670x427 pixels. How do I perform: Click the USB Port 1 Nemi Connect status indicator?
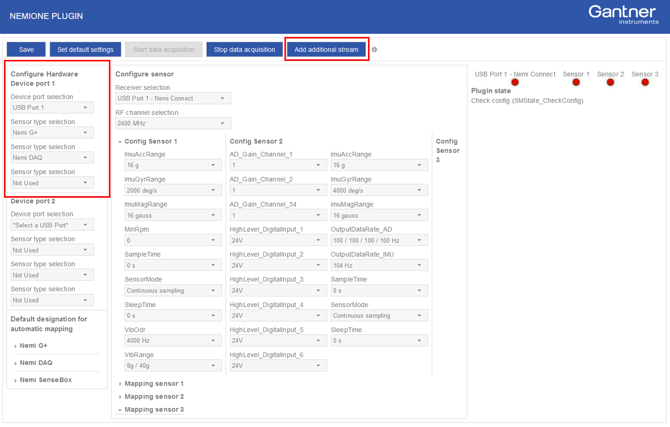[x=515, y=82]
